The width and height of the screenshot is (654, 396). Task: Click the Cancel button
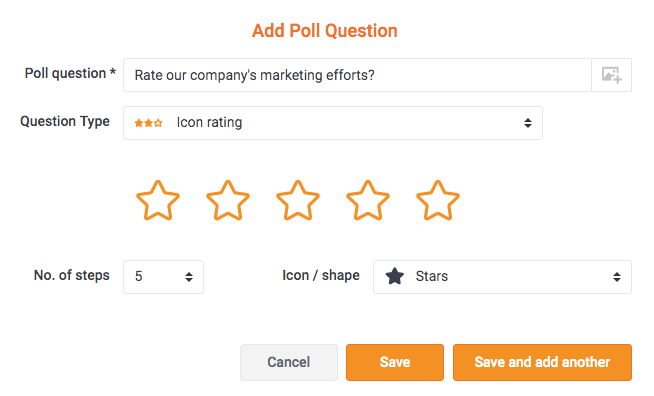pyautogui.click(x=289, y=362)
